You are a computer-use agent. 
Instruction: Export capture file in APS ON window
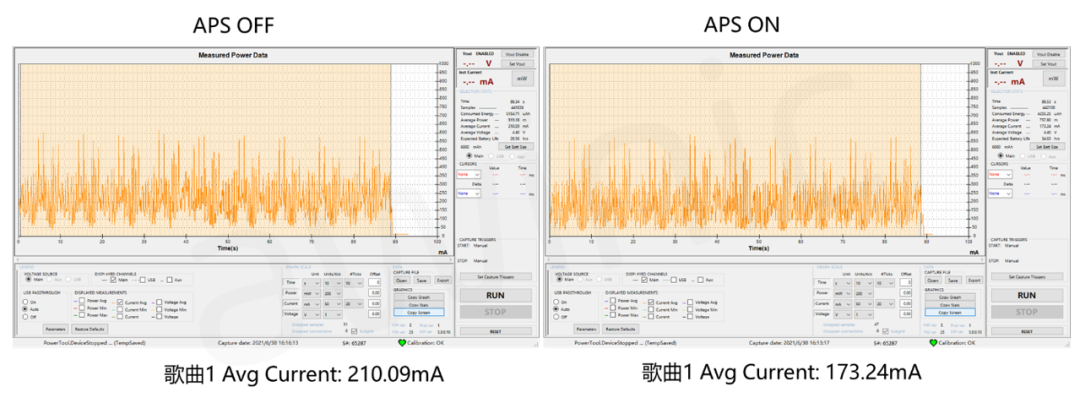tap(975, 280)
